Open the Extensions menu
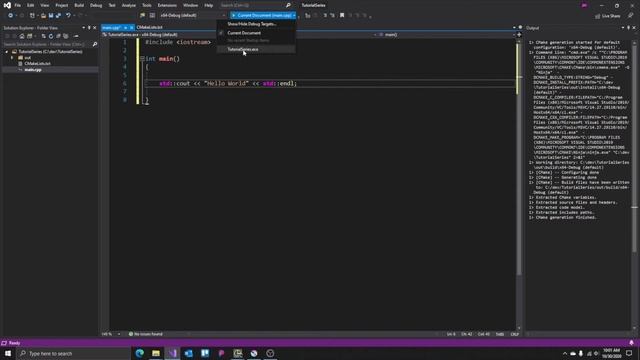This screenshot has height=360, width=640. click(x=167, y=5)
